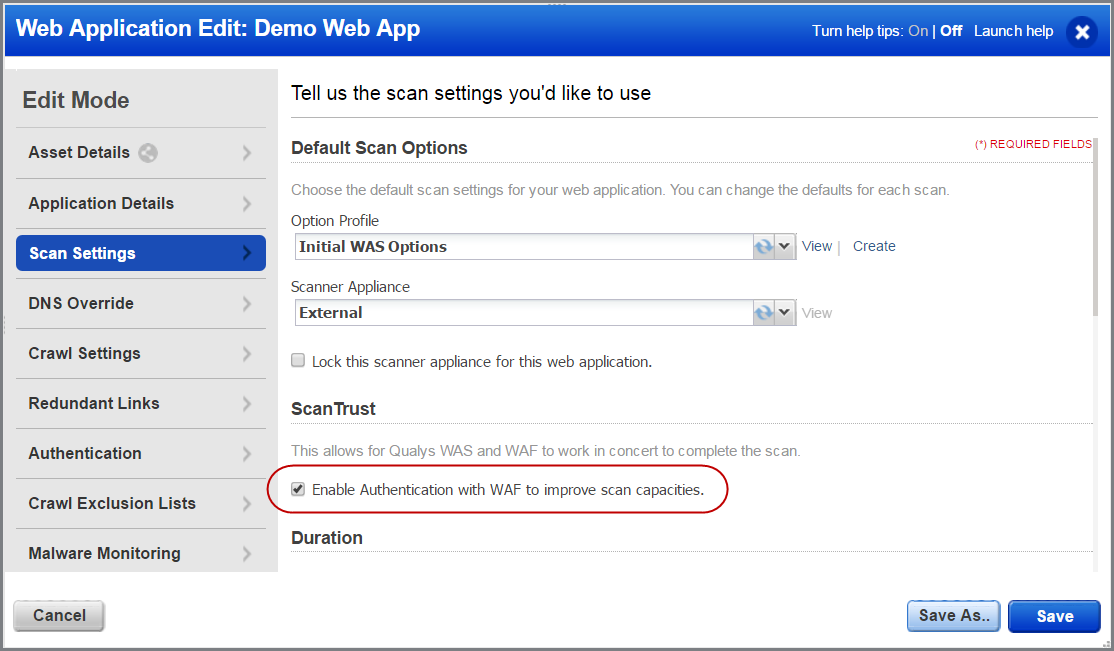Switch to DNS Override section

point(141,303)
